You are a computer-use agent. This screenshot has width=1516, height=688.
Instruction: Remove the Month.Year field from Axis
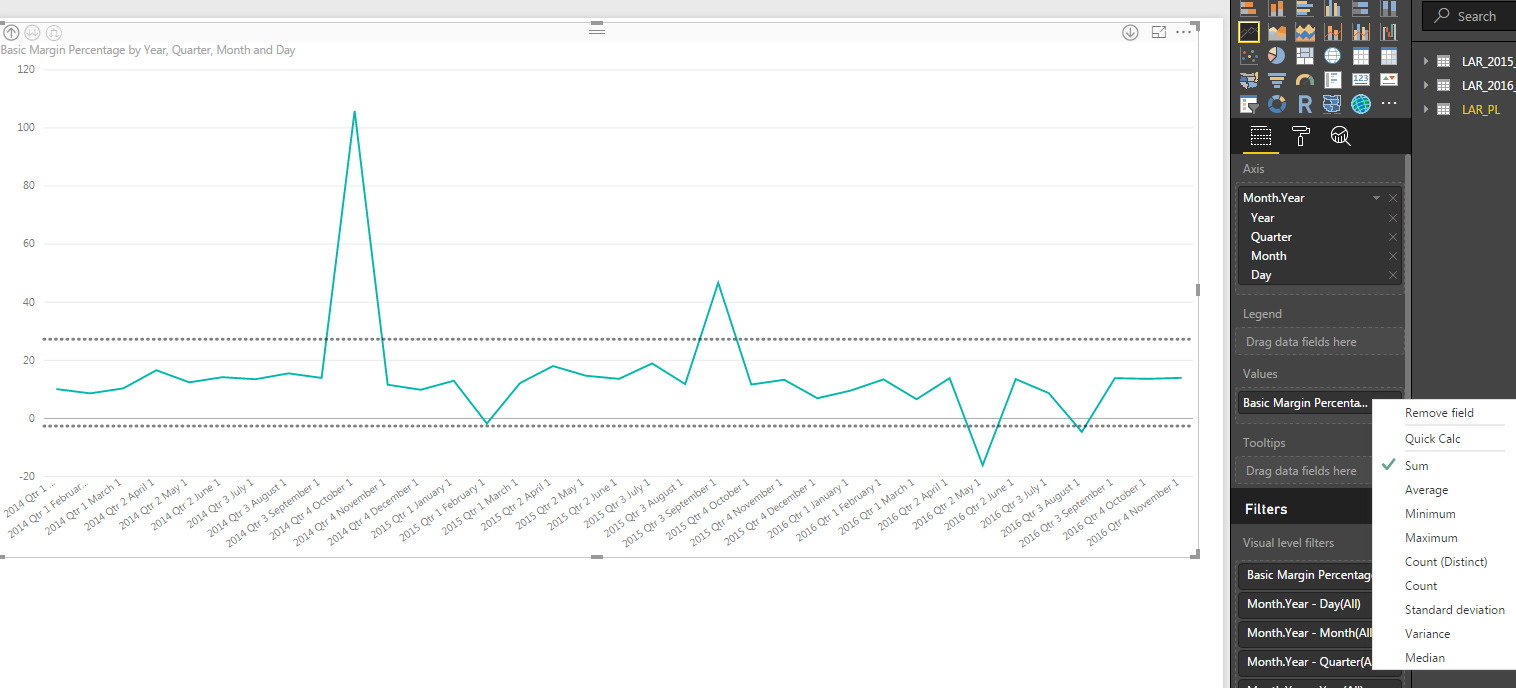point(1393,198)
